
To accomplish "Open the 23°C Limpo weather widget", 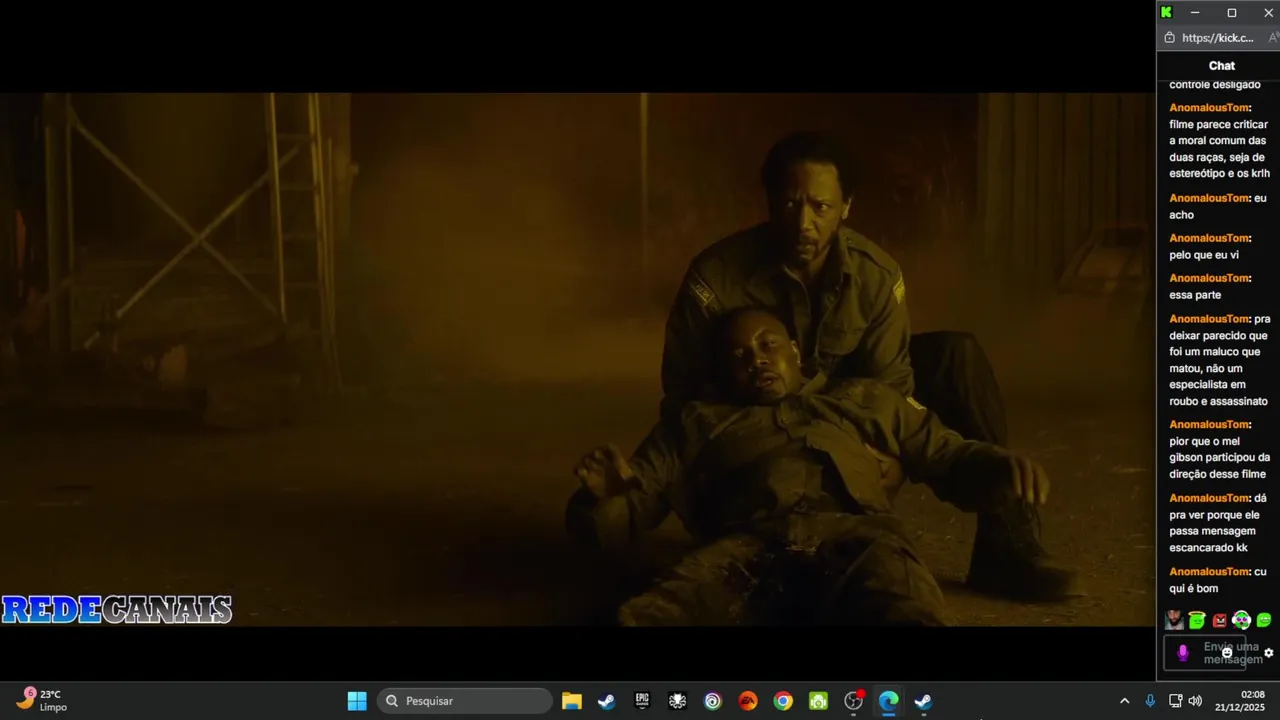I will [x=41, y=700].
